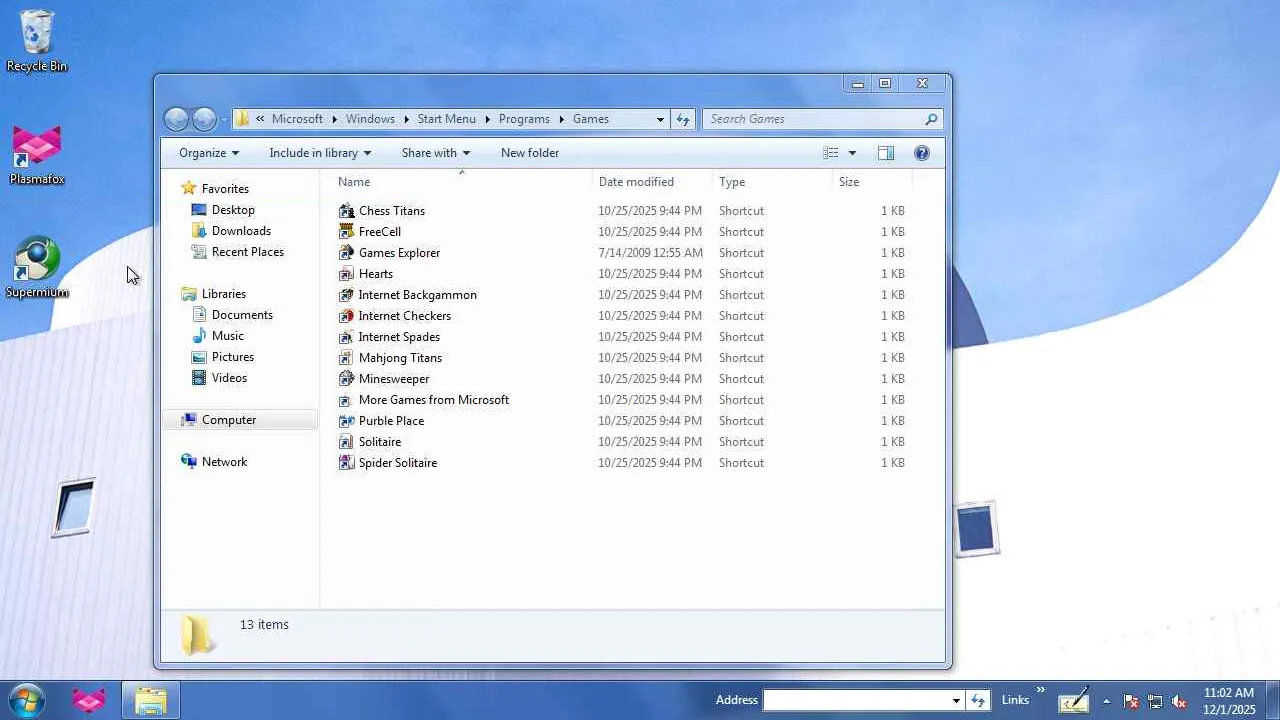Screen dimensions: 1280x720
Task: Open the Include in library dropdown
Action: (x=320, y=153)
